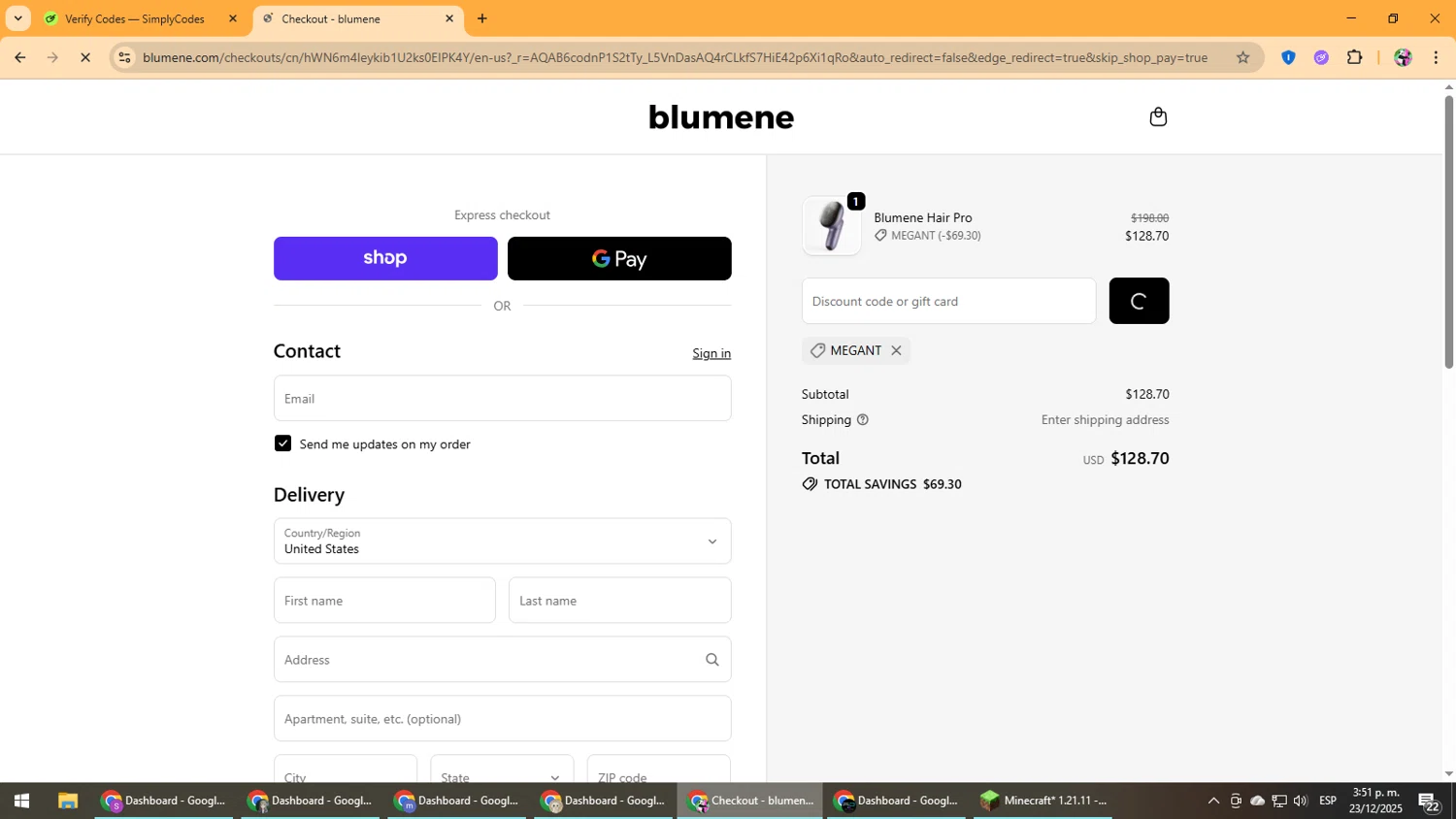Switch to Checkout - blumene taskbar window
The width and height of the screenshot is (1456, 819).
(750, 801)
